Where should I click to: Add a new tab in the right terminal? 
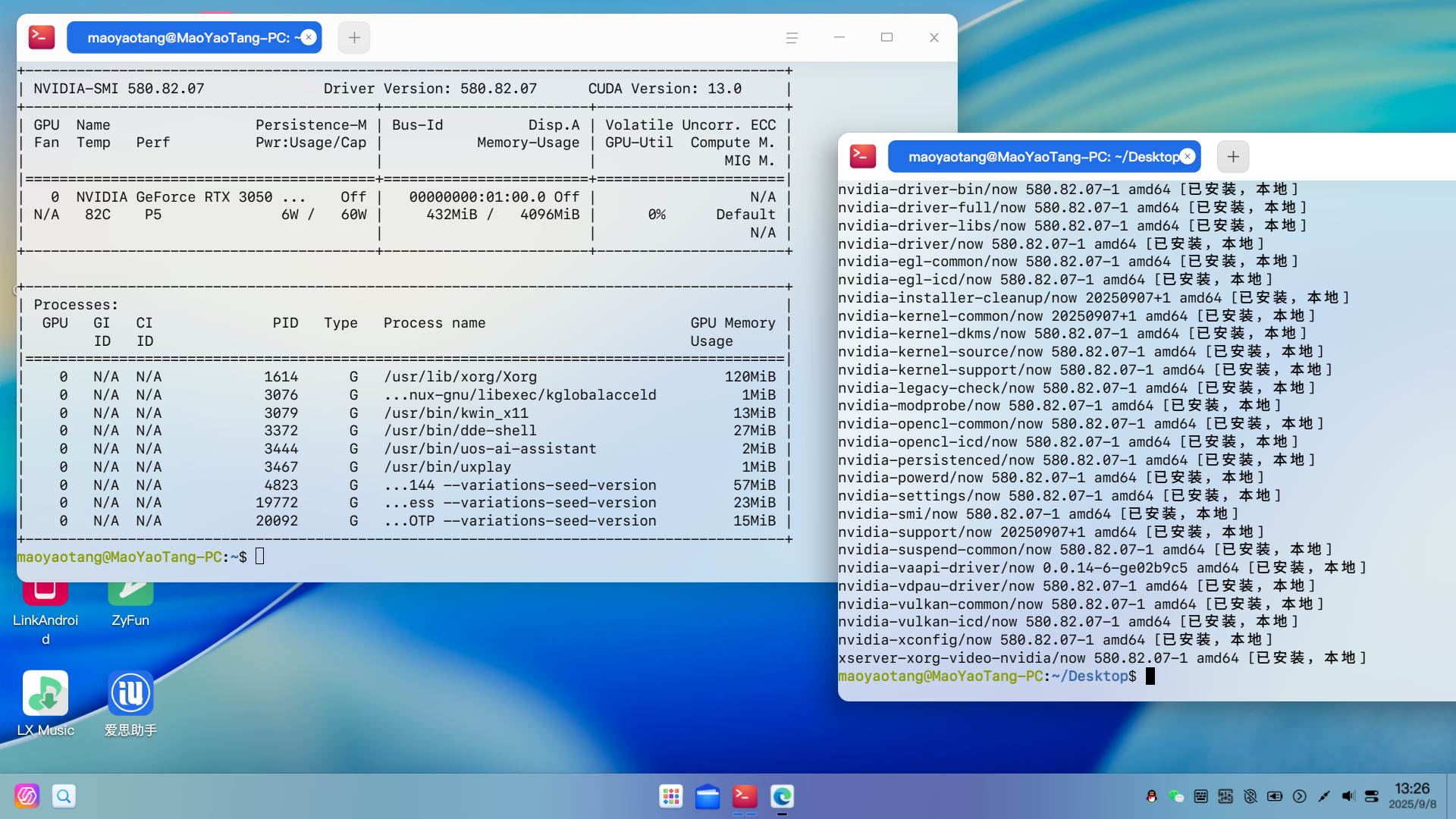point(1233,156)
